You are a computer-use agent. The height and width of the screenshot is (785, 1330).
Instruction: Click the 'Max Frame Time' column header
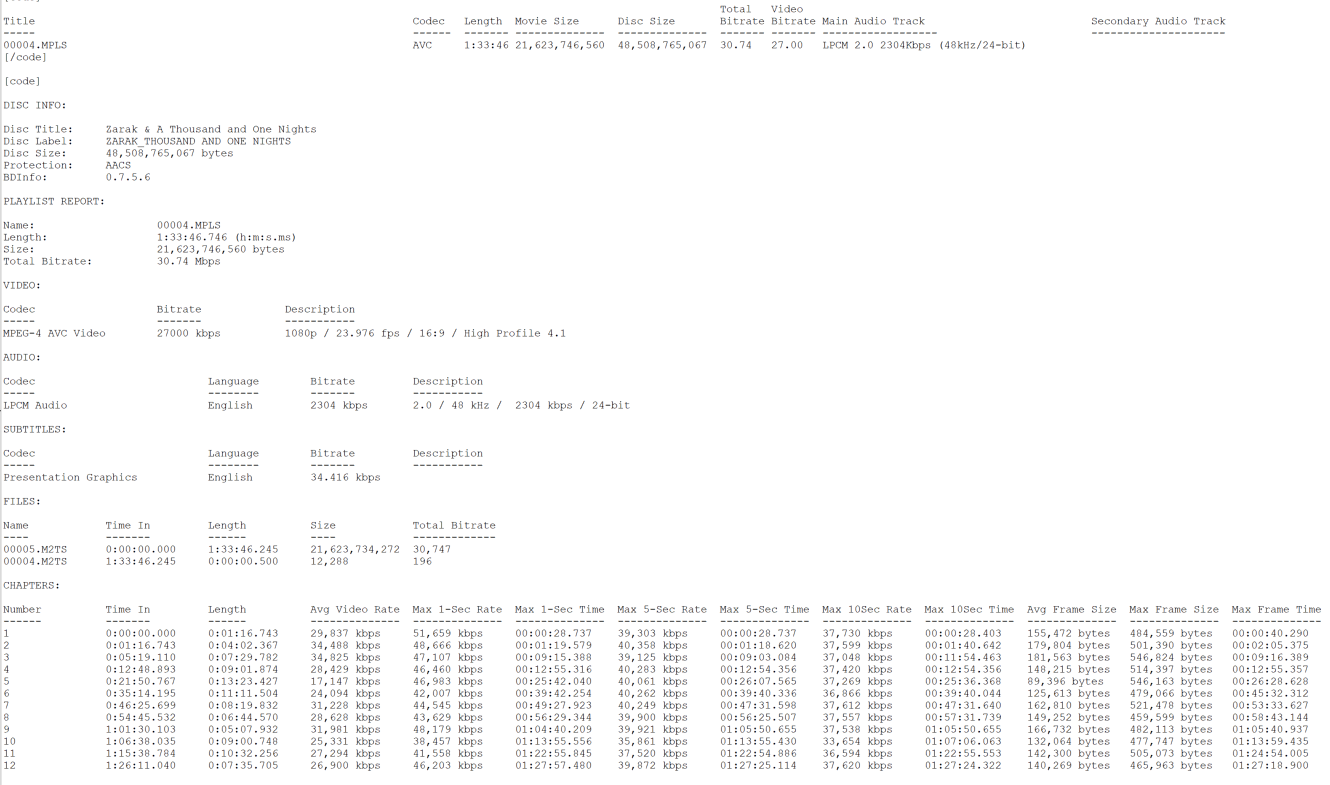pyautogui.click(x=1276, y=609)
